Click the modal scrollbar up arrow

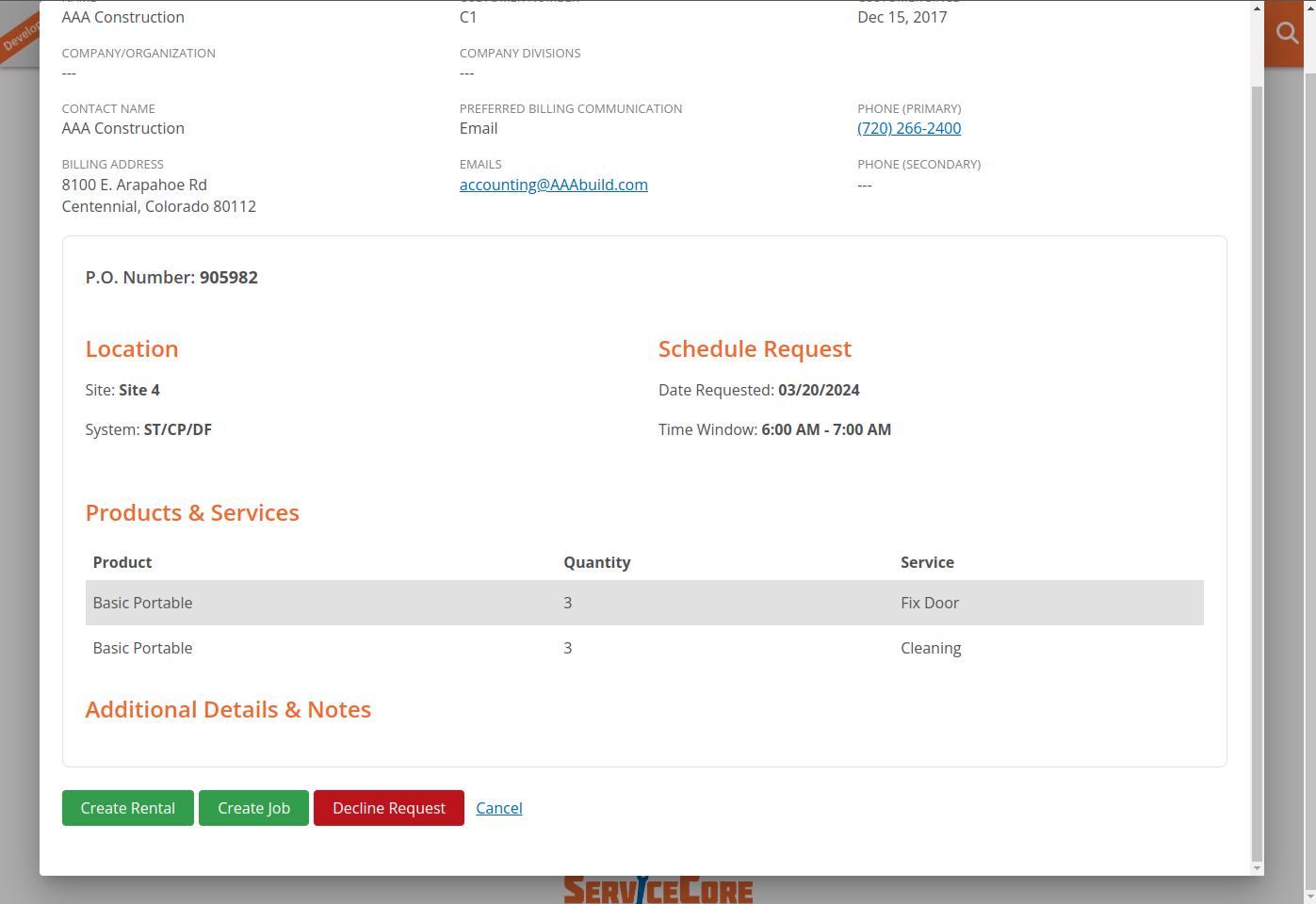tap(1257, 8)
